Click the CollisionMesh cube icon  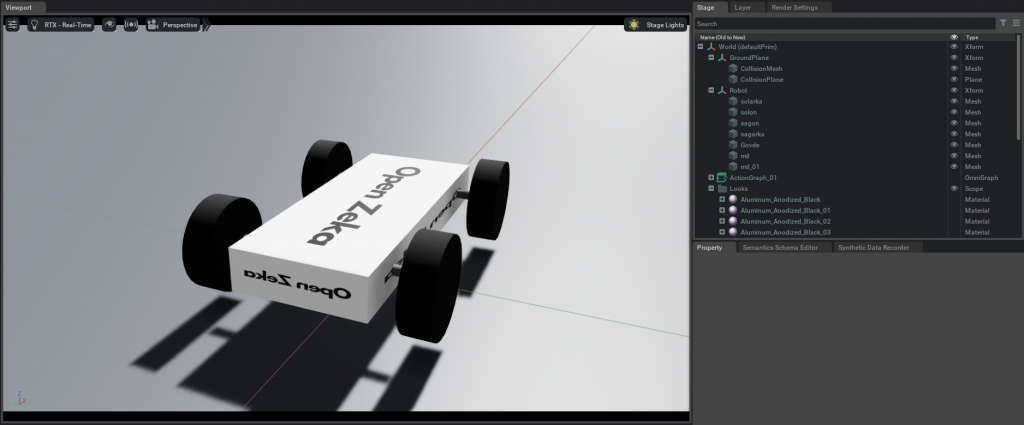(x=733, y=69)
